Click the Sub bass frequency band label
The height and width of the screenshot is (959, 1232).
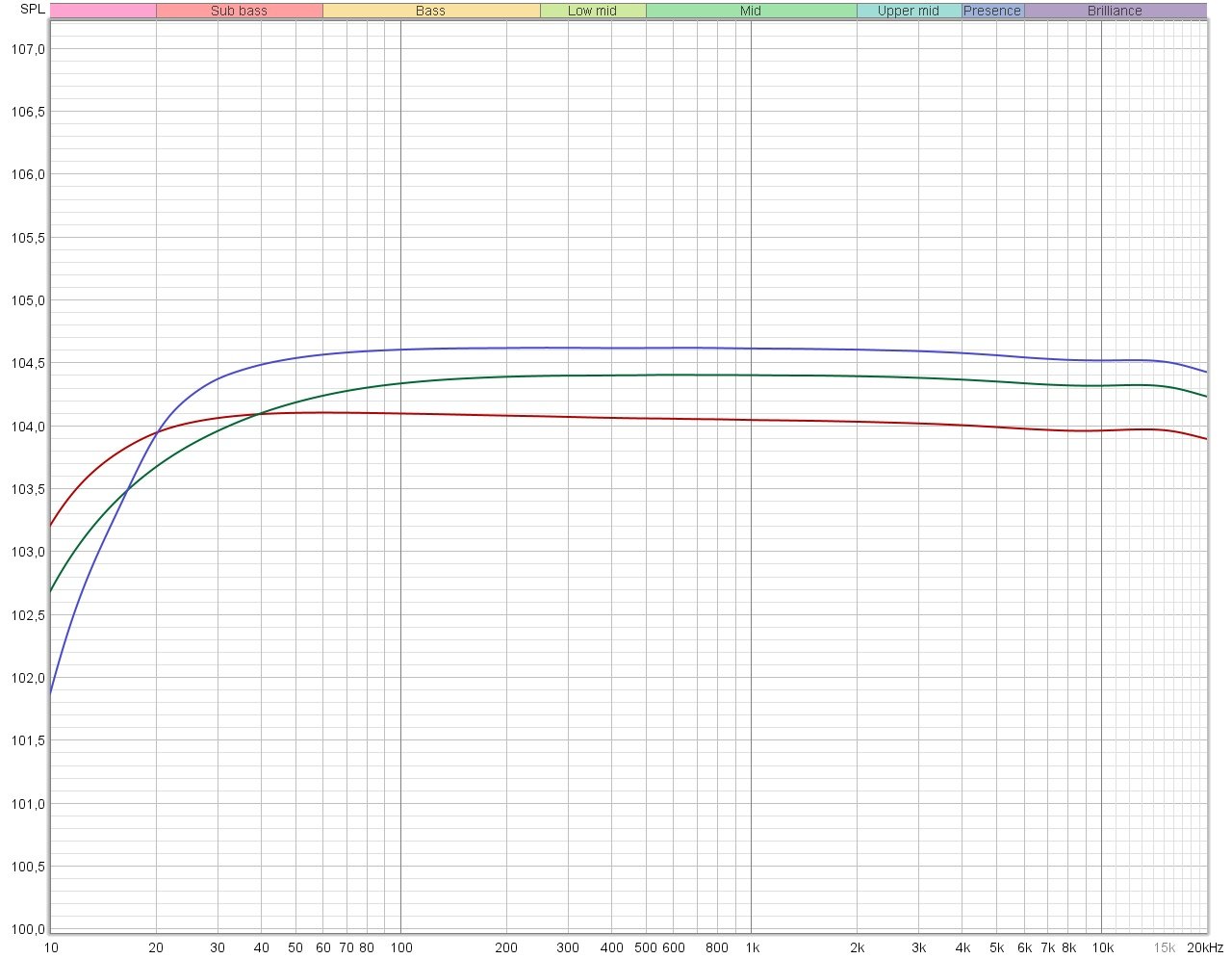tap(239, 11)
